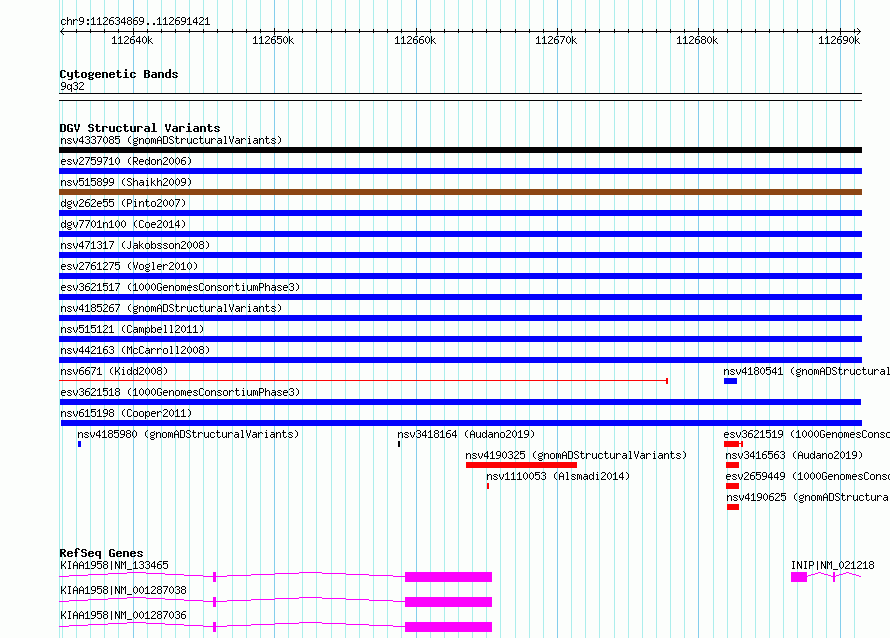Open the KIAA1958|NM_001287036 transcript label

pyautogui.click(x=123, y=615)
